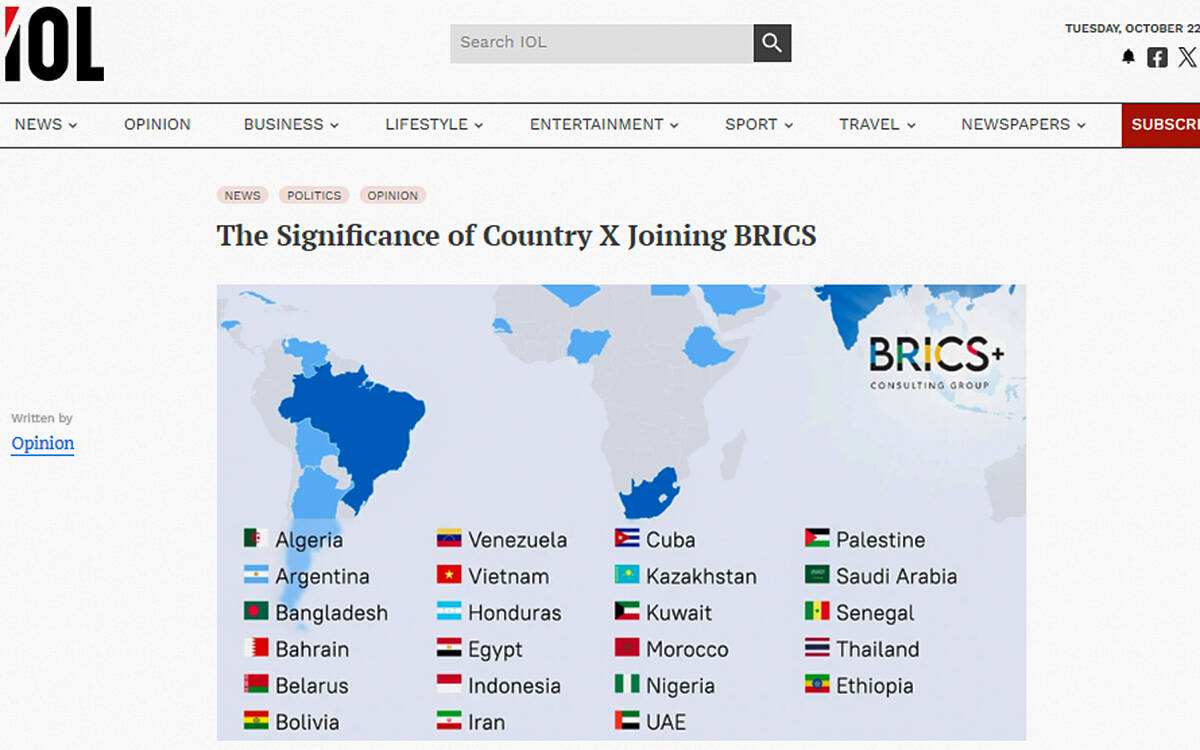This screenshot has height=750, width=1200.
Task: Expand the Entertainment dropdown menu
Action: pyautogui.click(x=604, y=125)
